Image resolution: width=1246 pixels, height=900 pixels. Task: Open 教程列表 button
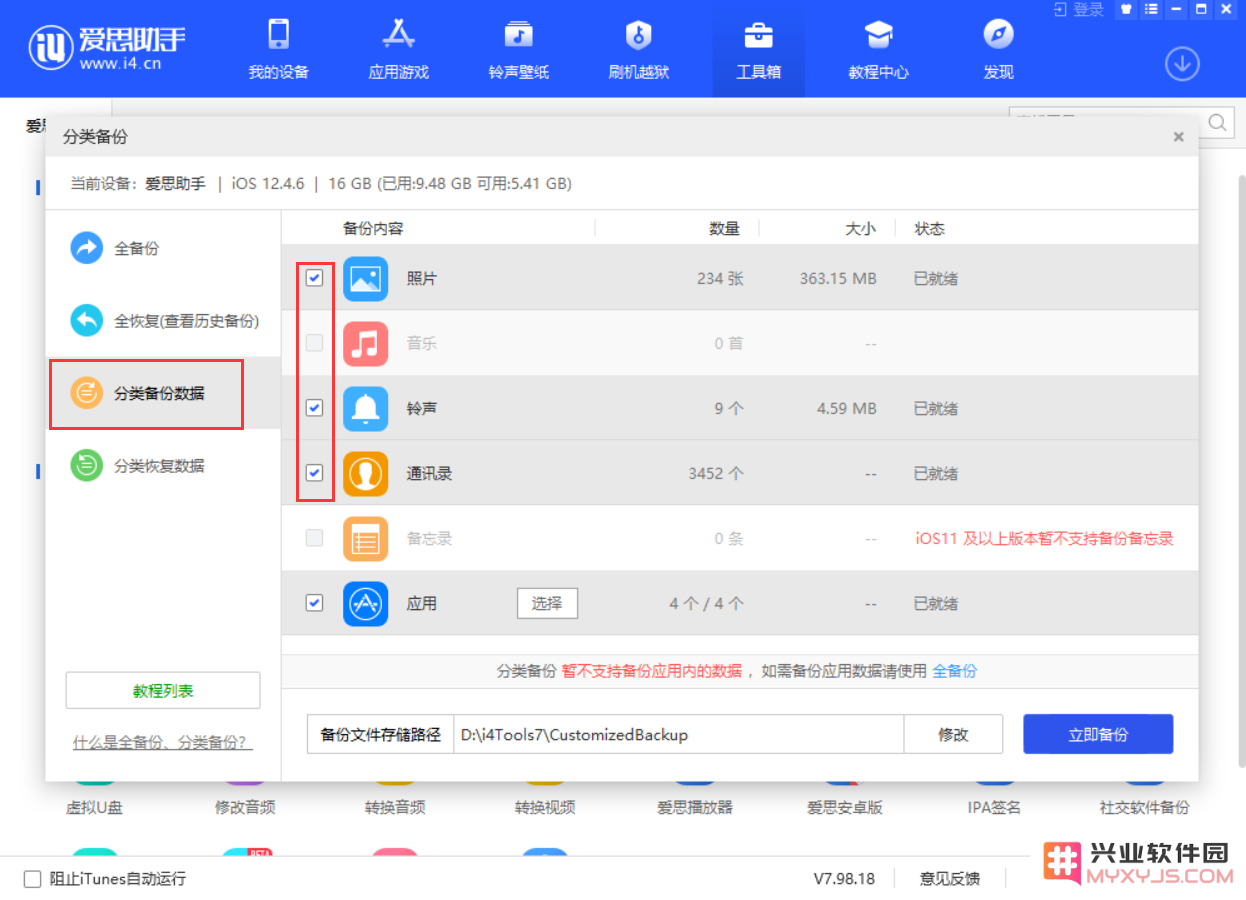[x=163, y=691]
